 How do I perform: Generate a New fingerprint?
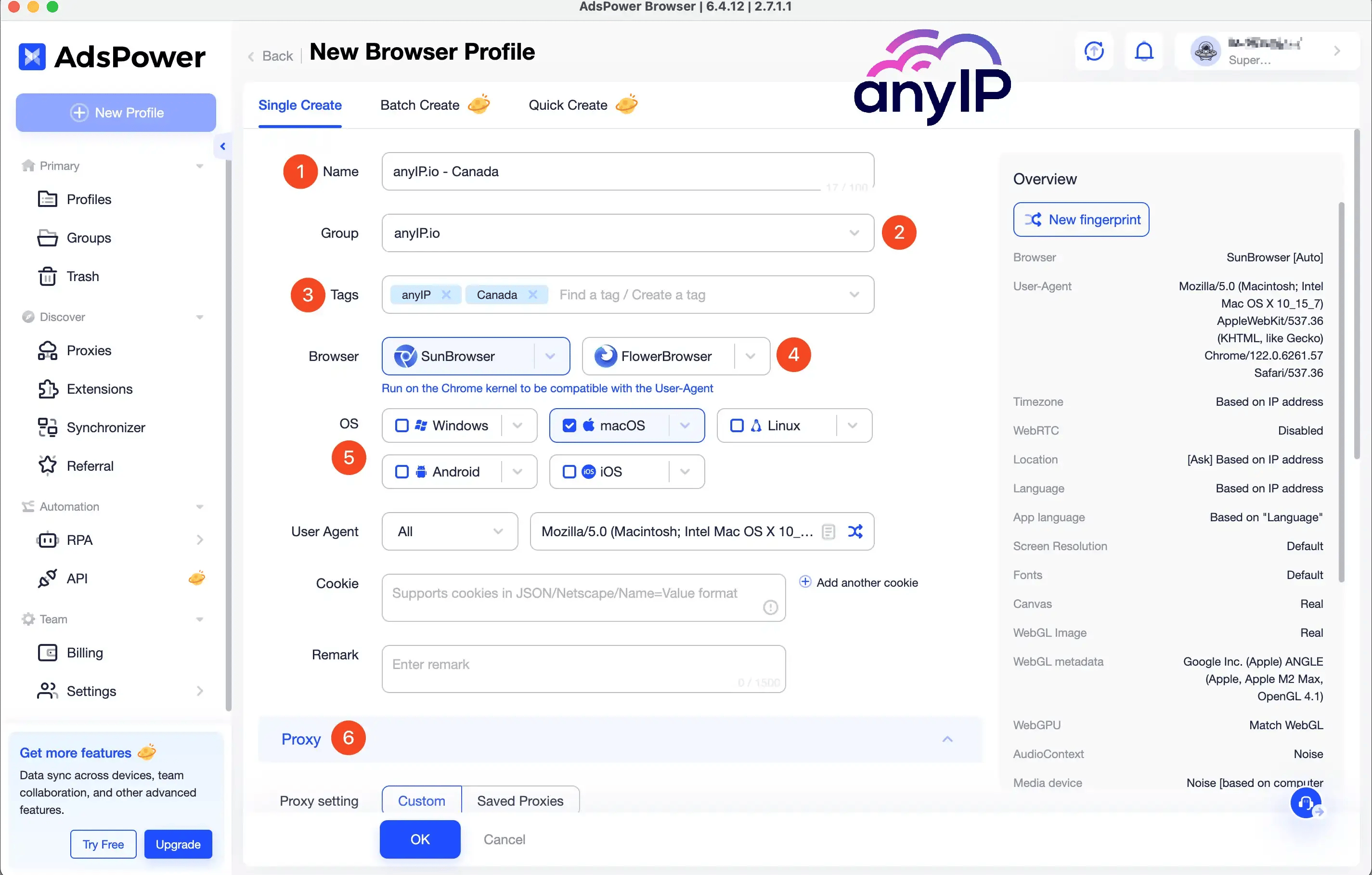click(1081, 219)
